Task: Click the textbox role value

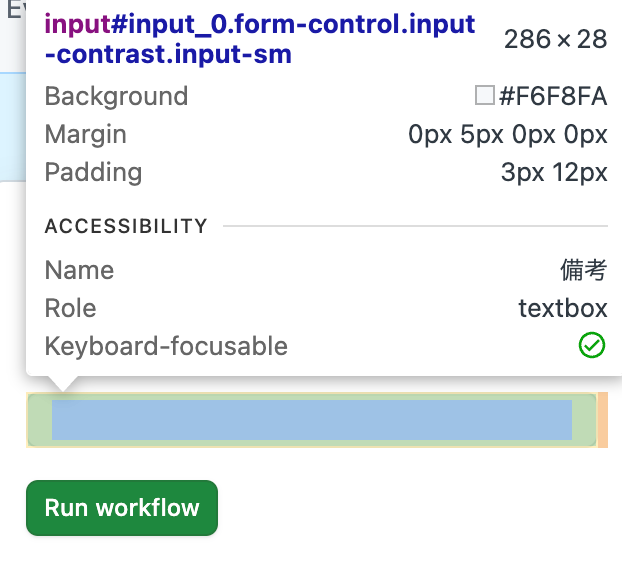Action: tap(563, 308)
